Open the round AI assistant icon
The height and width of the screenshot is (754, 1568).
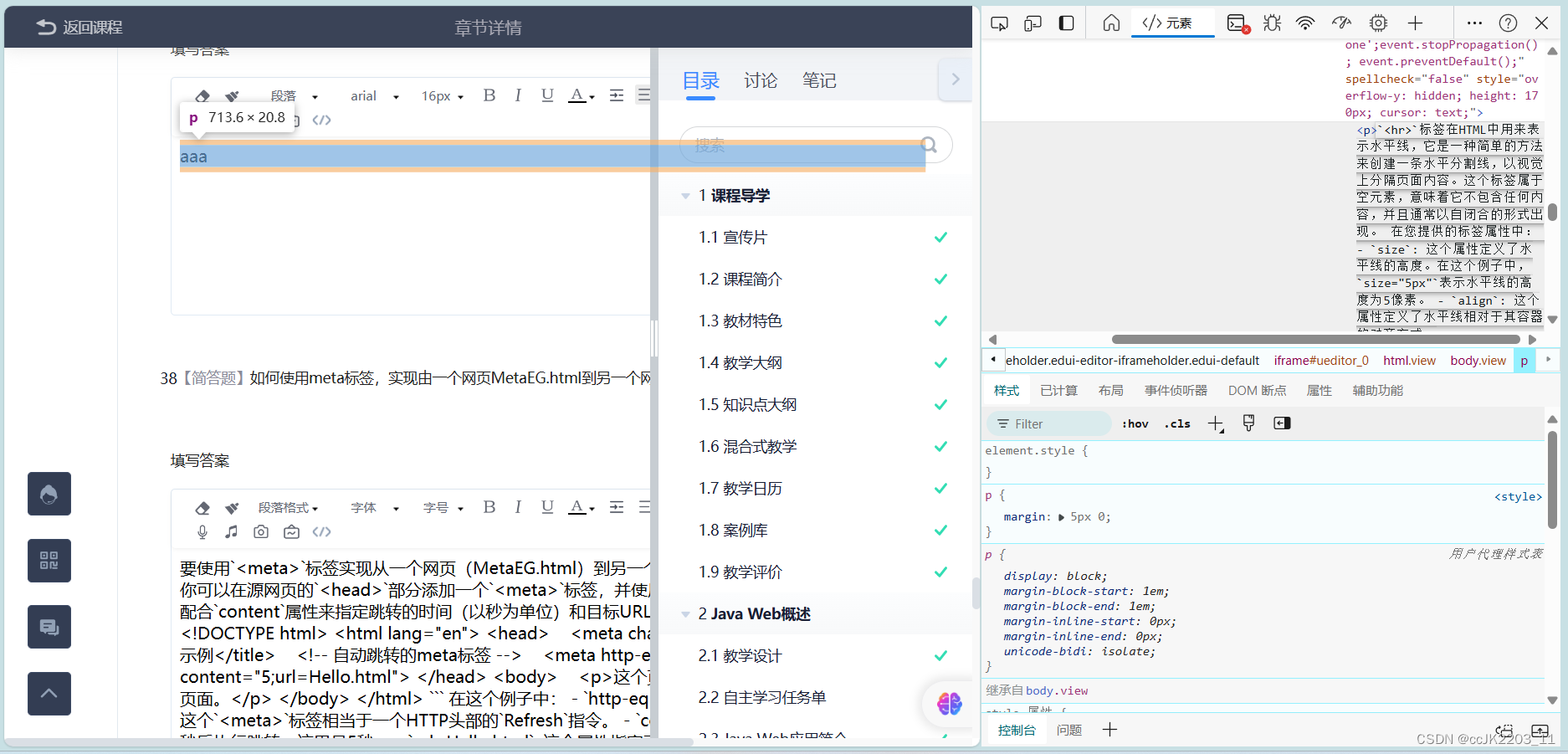coord(949,704)
